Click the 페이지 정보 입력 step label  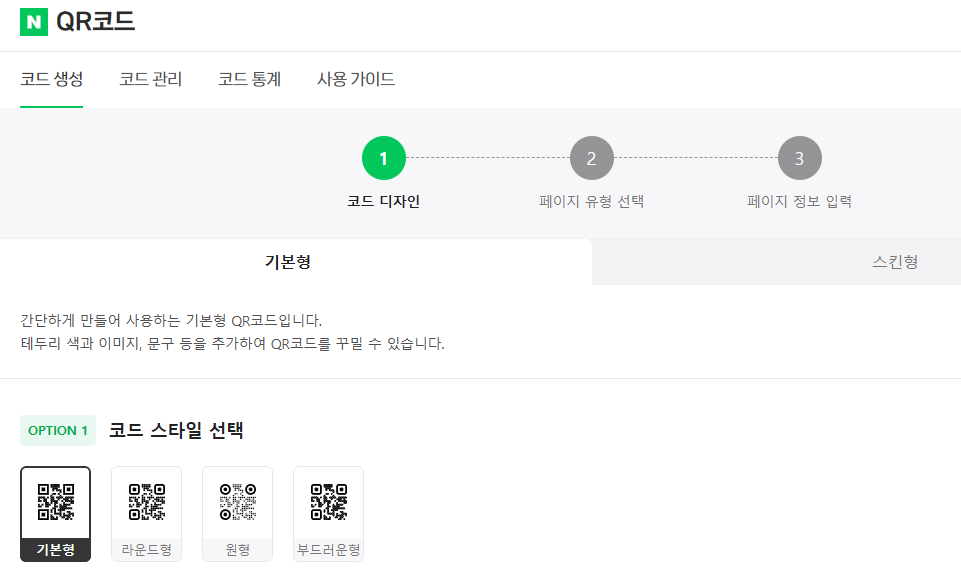click(799, 201)
